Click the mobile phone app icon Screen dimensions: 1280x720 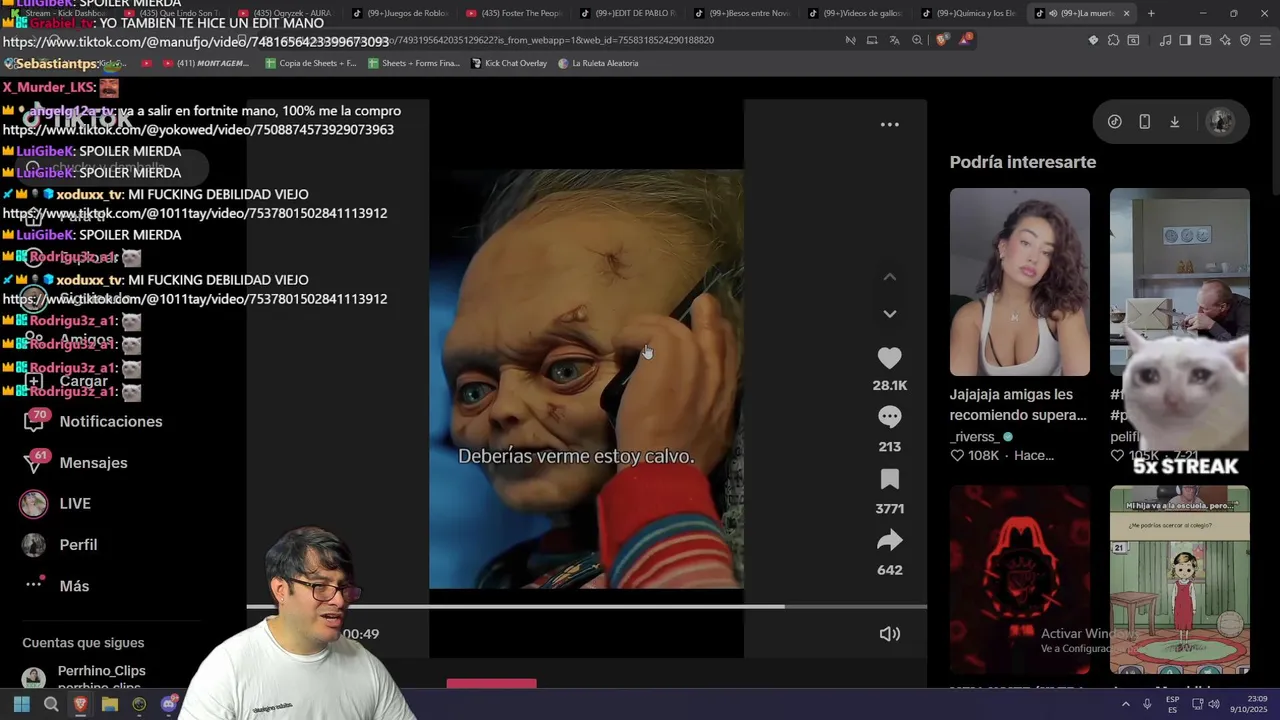(x=1145, y=122)
